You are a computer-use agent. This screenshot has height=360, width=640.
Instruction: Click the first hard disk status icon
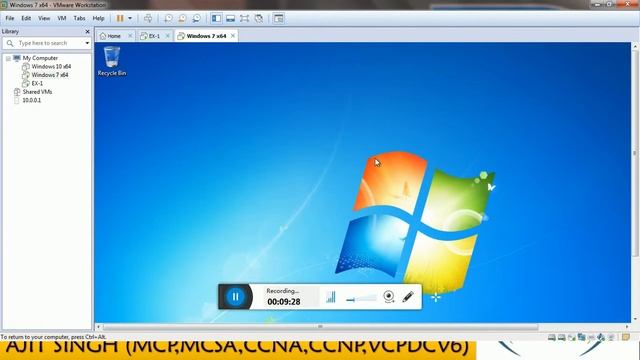tap(551, 337)
